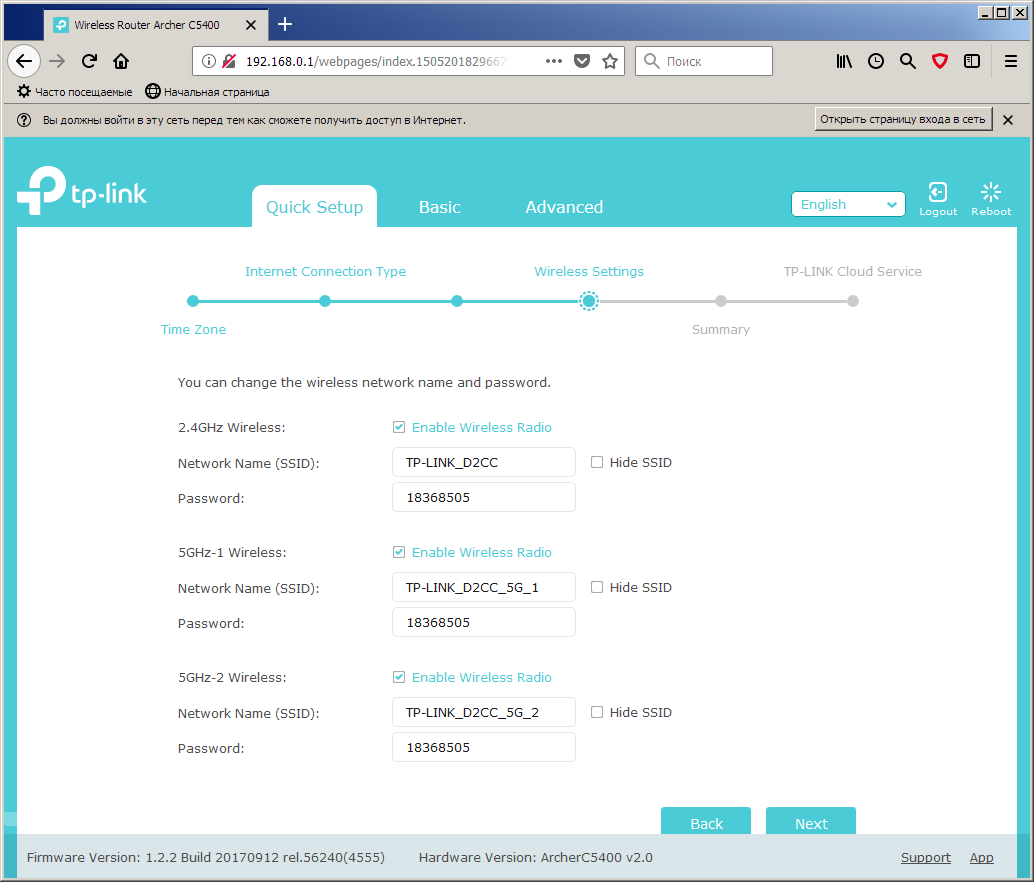
Task: Dismiss the captive portal notification bar
Action: pos(1008,120)
